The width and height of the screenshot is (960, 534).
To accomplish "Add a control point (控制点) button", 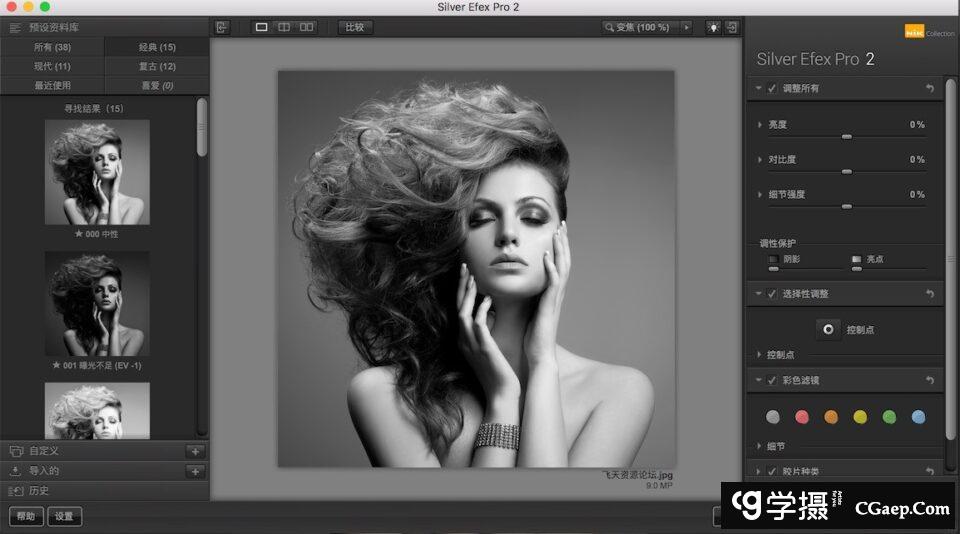I will [x=828, y=329].
